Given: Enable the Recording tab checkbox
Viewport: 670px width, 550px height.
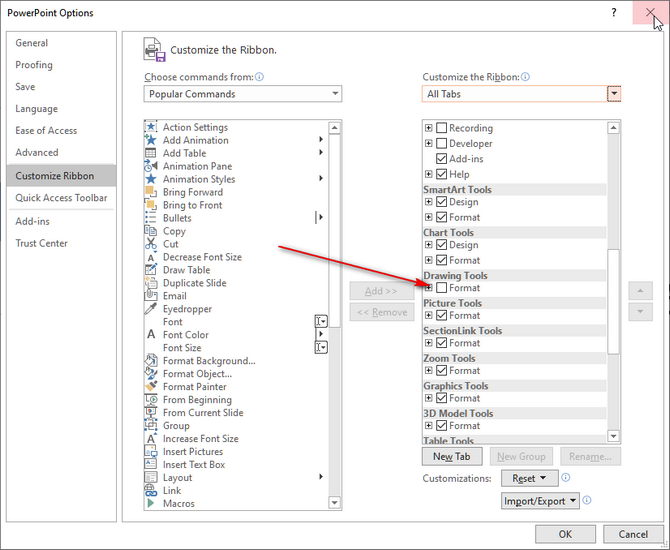Looking at the screenshot, I should (x=441, y=128).
